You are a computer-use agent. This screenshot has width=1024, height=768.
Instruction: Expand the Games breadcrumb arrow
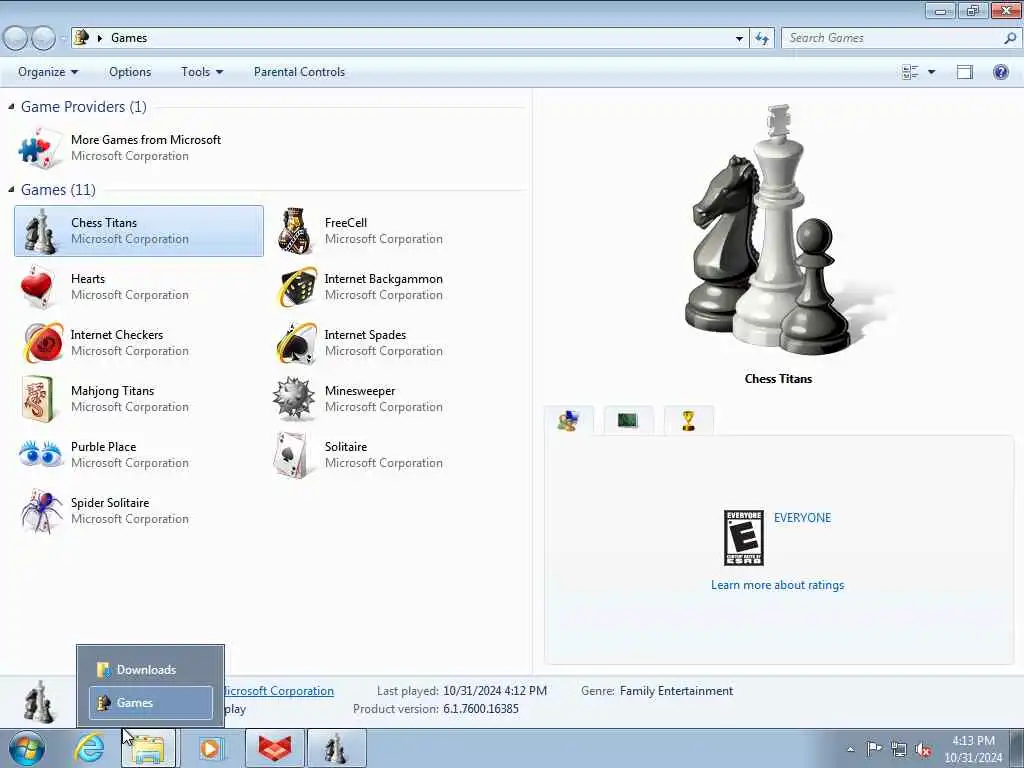pyautogui.click(x=100, y=39)
